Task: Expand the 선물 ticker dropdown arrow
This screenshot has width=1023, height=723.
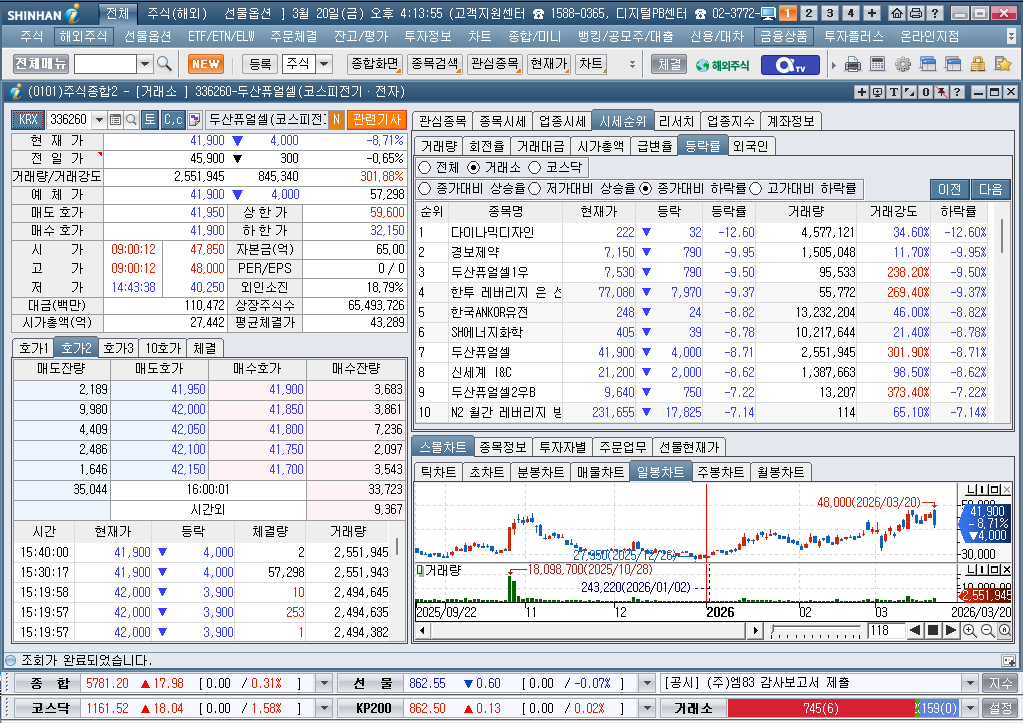Action: [647, 683]
